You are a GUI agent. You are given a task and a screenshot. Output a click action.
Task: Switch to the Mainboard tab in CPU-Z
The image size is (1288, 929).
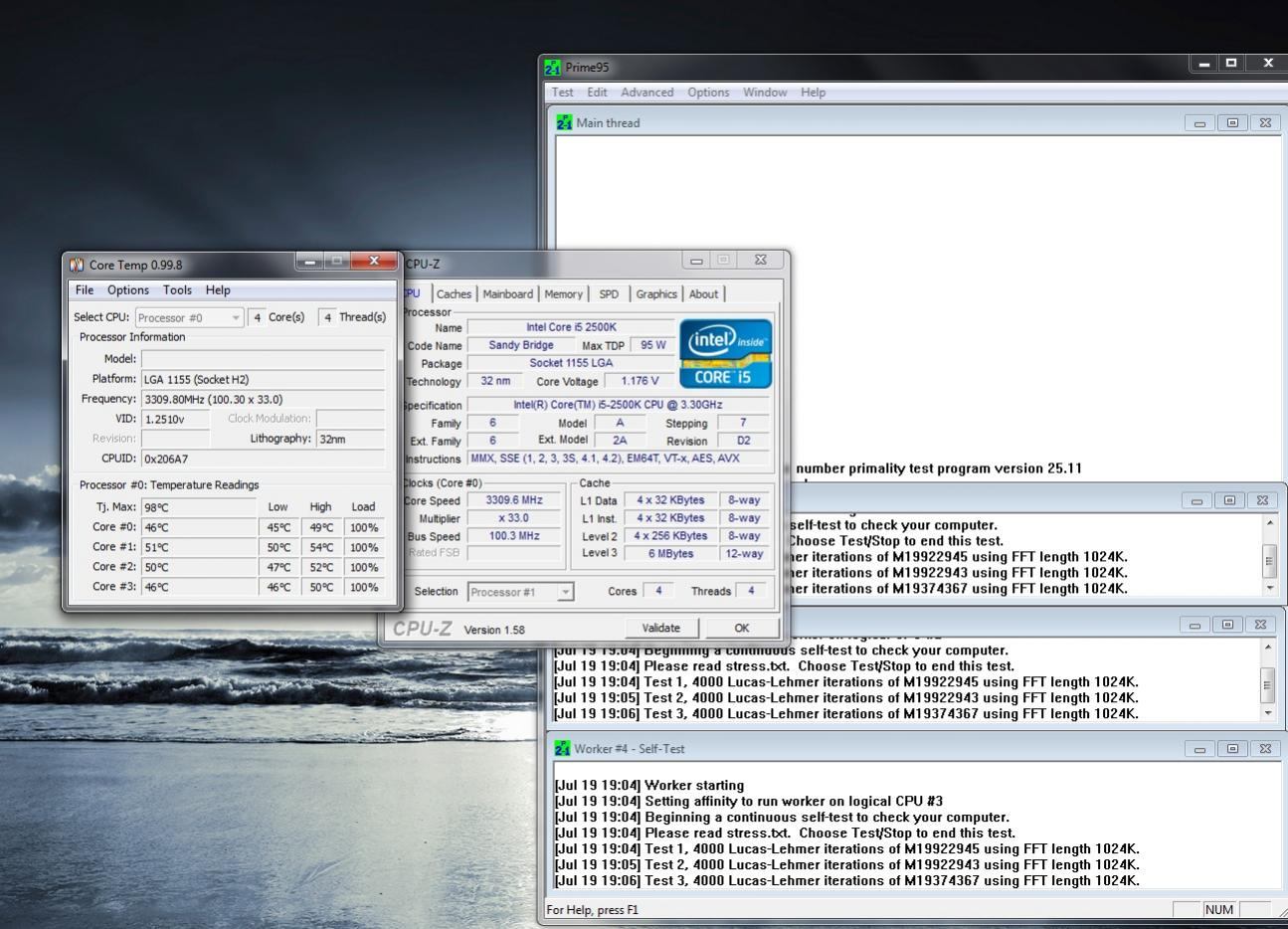tap(507, 293)
